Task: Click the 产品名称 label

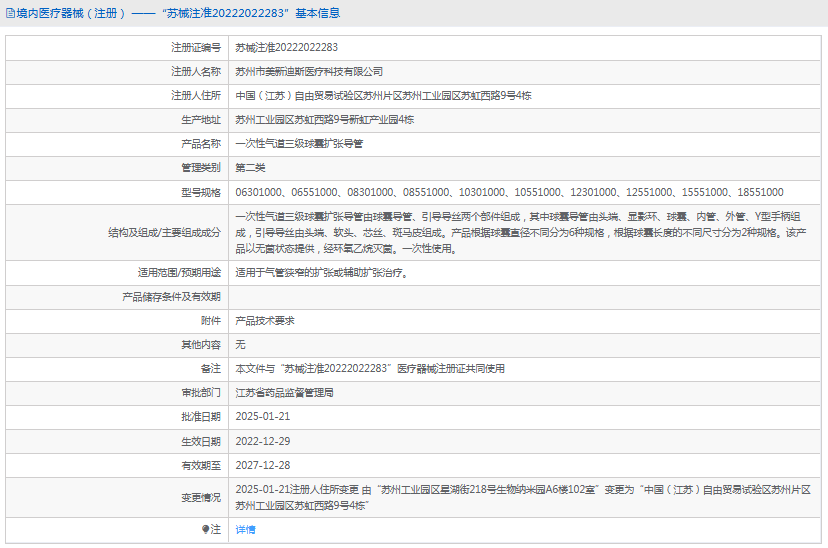Action: pyautogui.click(x=201, y=144)
